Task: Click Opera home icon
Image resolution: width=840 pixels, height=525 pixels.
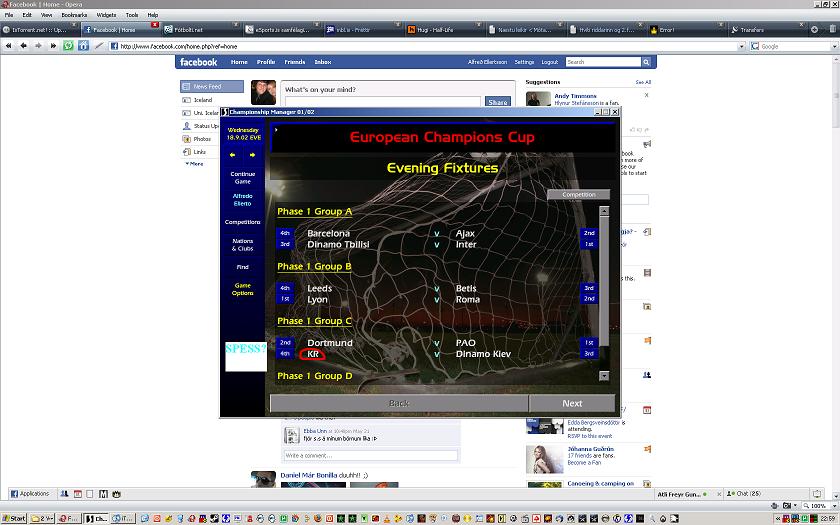Action: (84, 46)
